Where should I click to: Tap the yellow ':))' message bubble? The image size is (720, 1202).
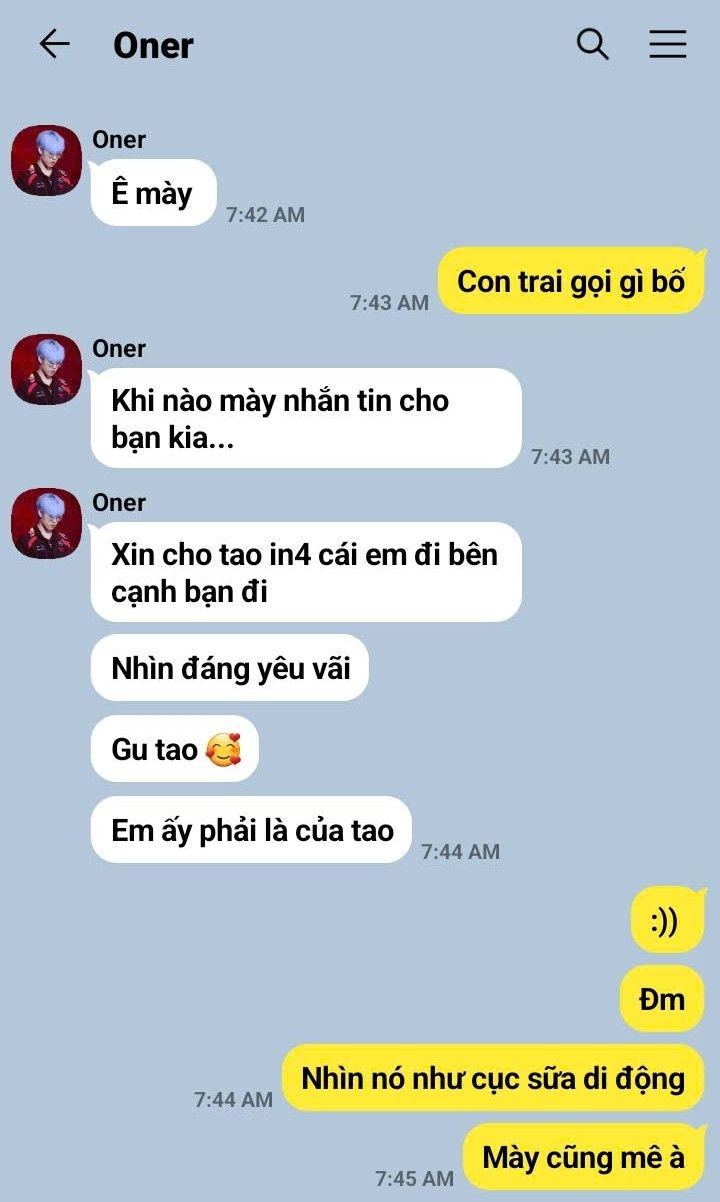[x=668, y=920]
